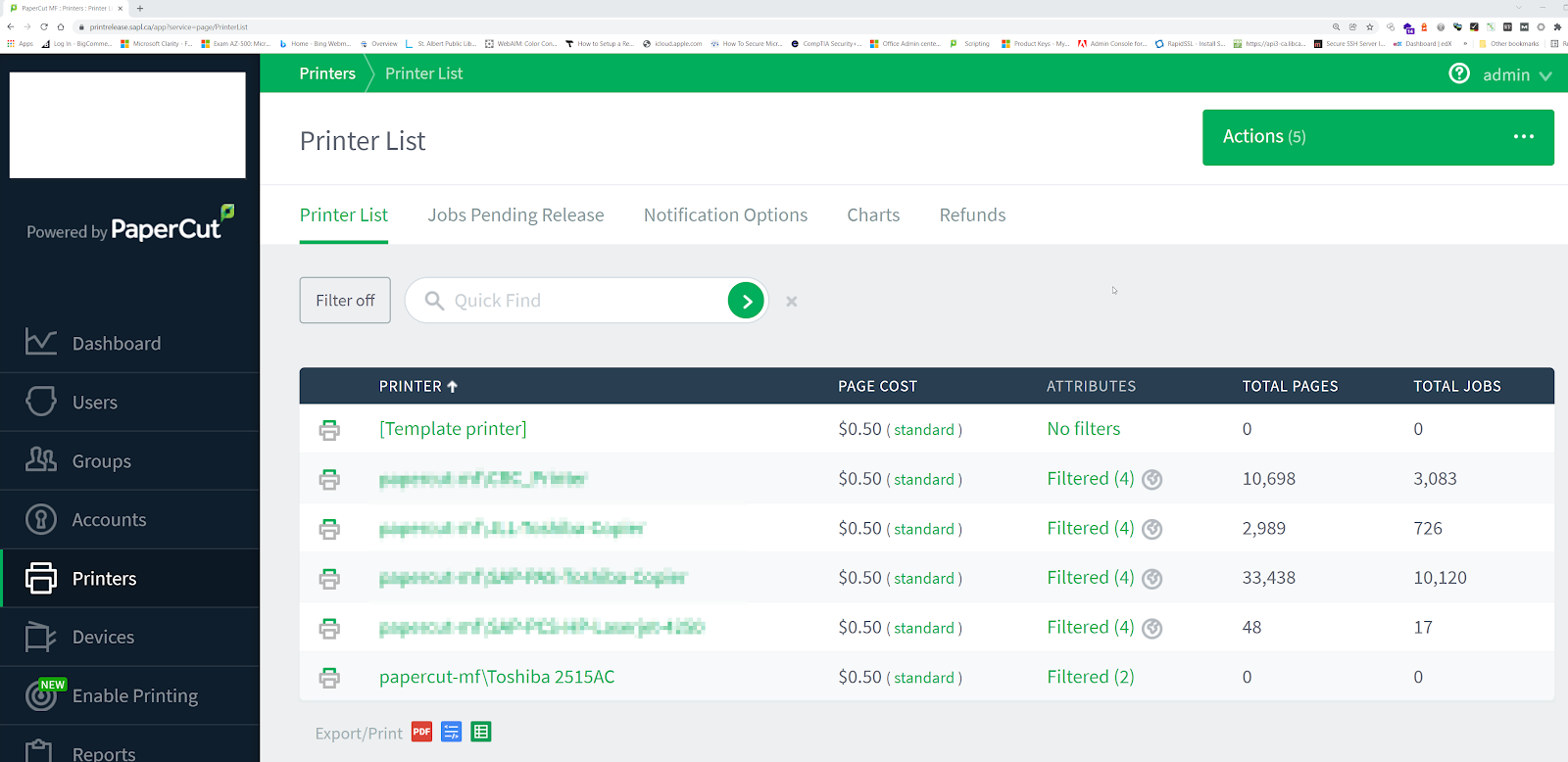Screen dimensions: 1568x762
Task: Open the Devices sidebar icon
Action: tap(40, 637)
